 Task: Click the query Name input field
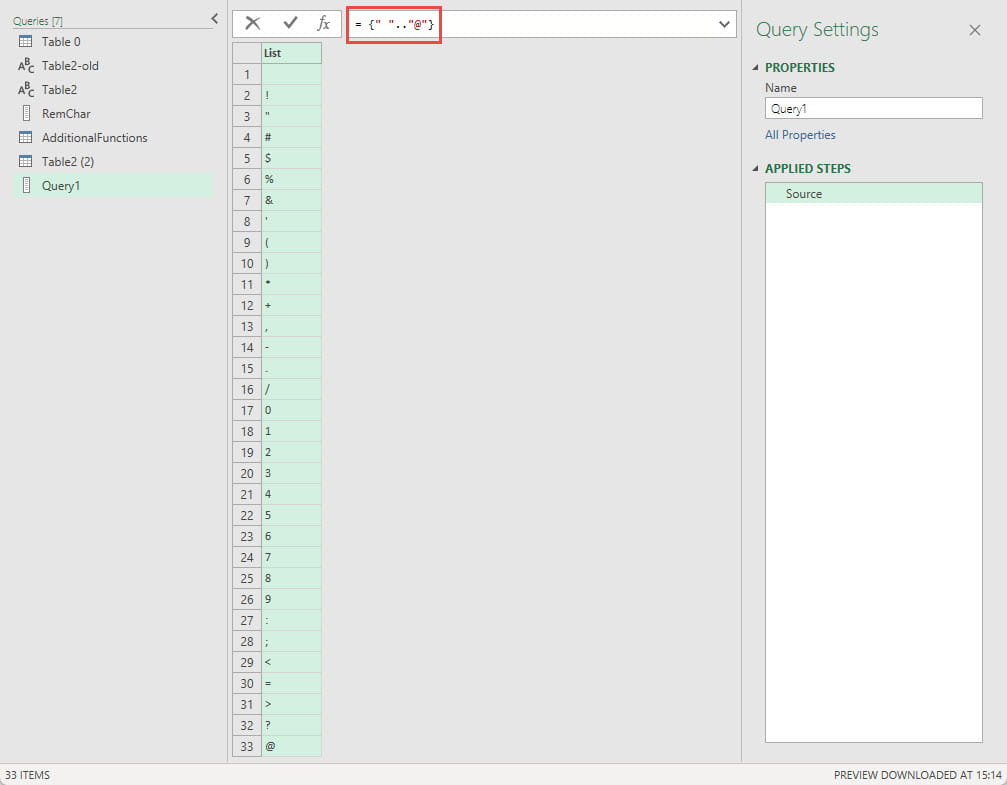(x=873, y=109)
